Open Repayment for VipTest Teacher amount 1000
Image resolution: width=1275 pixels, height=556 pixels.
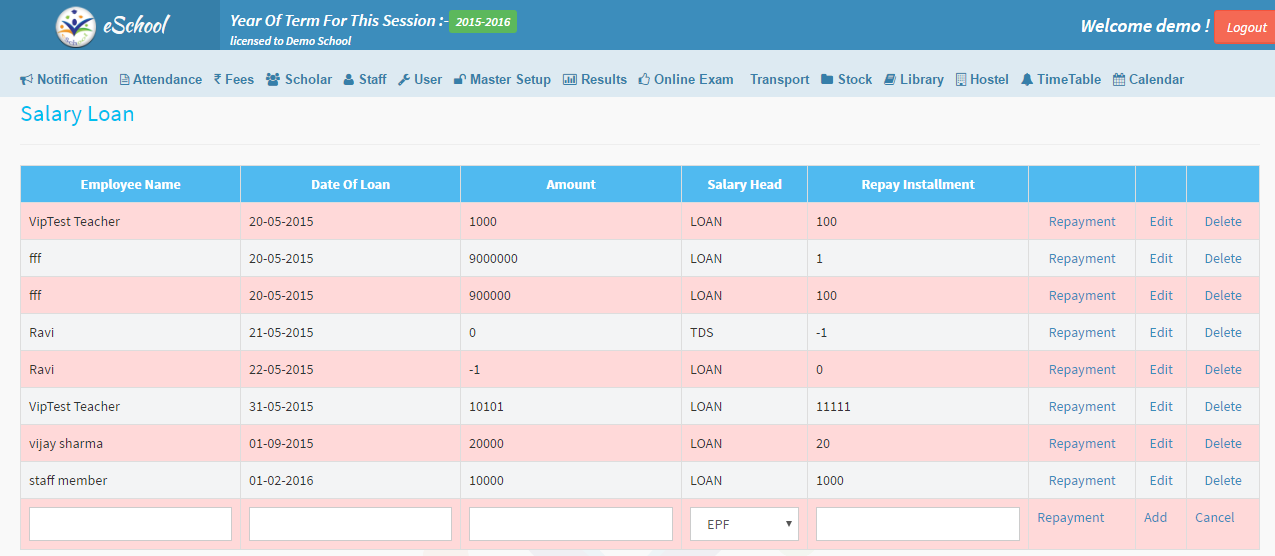[x=1082, y=221]
